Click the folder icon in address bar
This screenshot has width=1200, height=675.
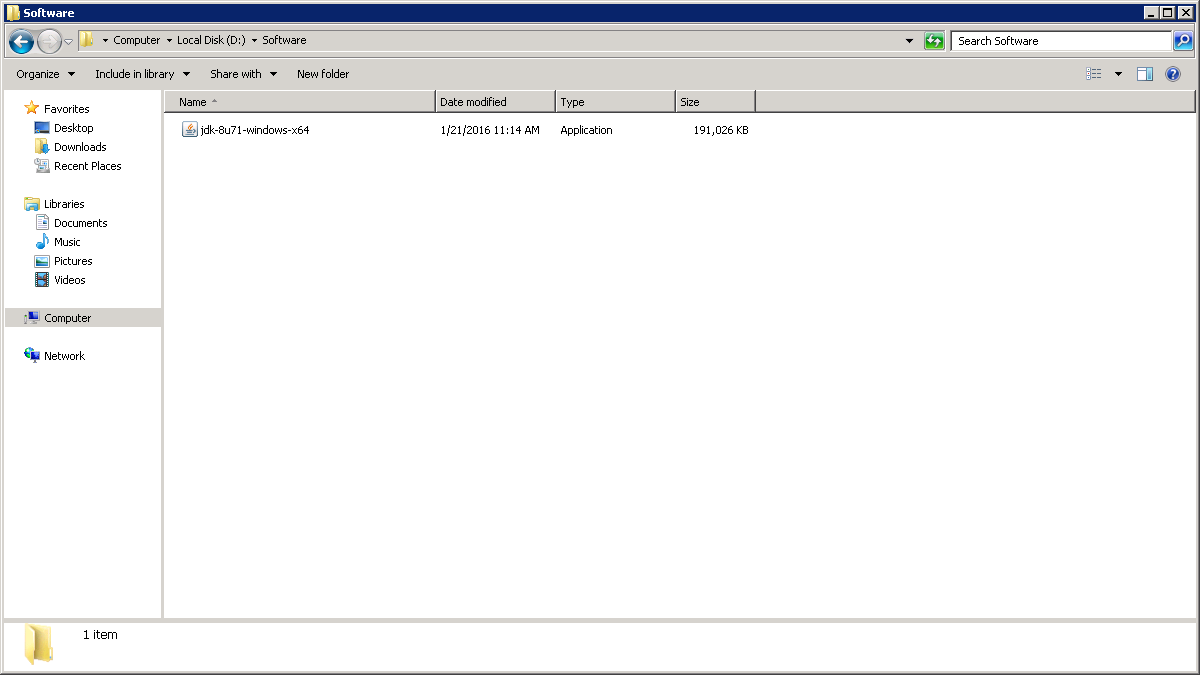click(87, 40)
